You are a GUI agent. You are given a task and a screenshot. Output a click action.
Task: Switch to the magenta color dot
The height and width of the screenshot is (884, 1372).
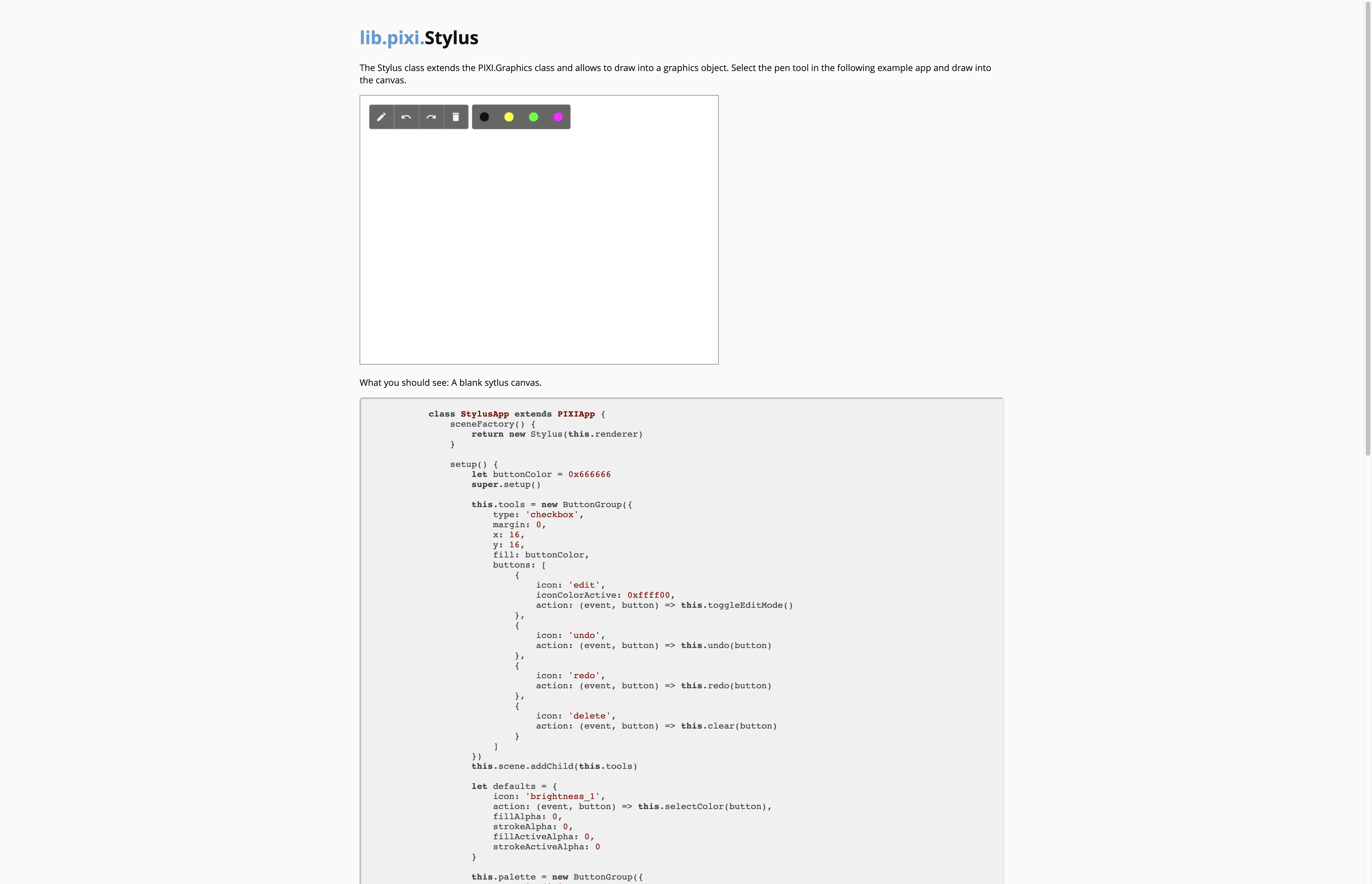pyautogui.click(x=558, y=117)
